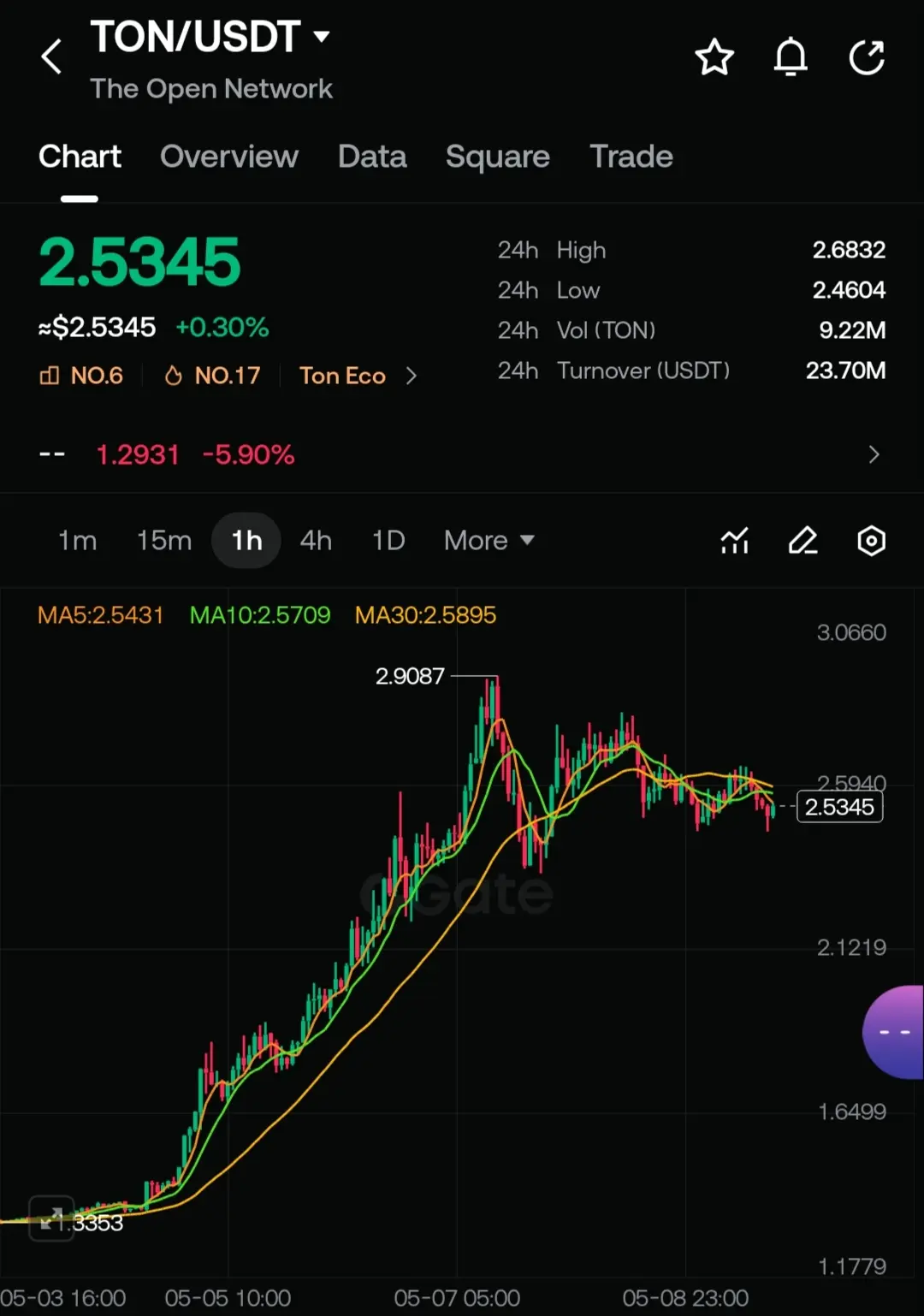Tap the NO.6 ranking label

click(97, 376)
